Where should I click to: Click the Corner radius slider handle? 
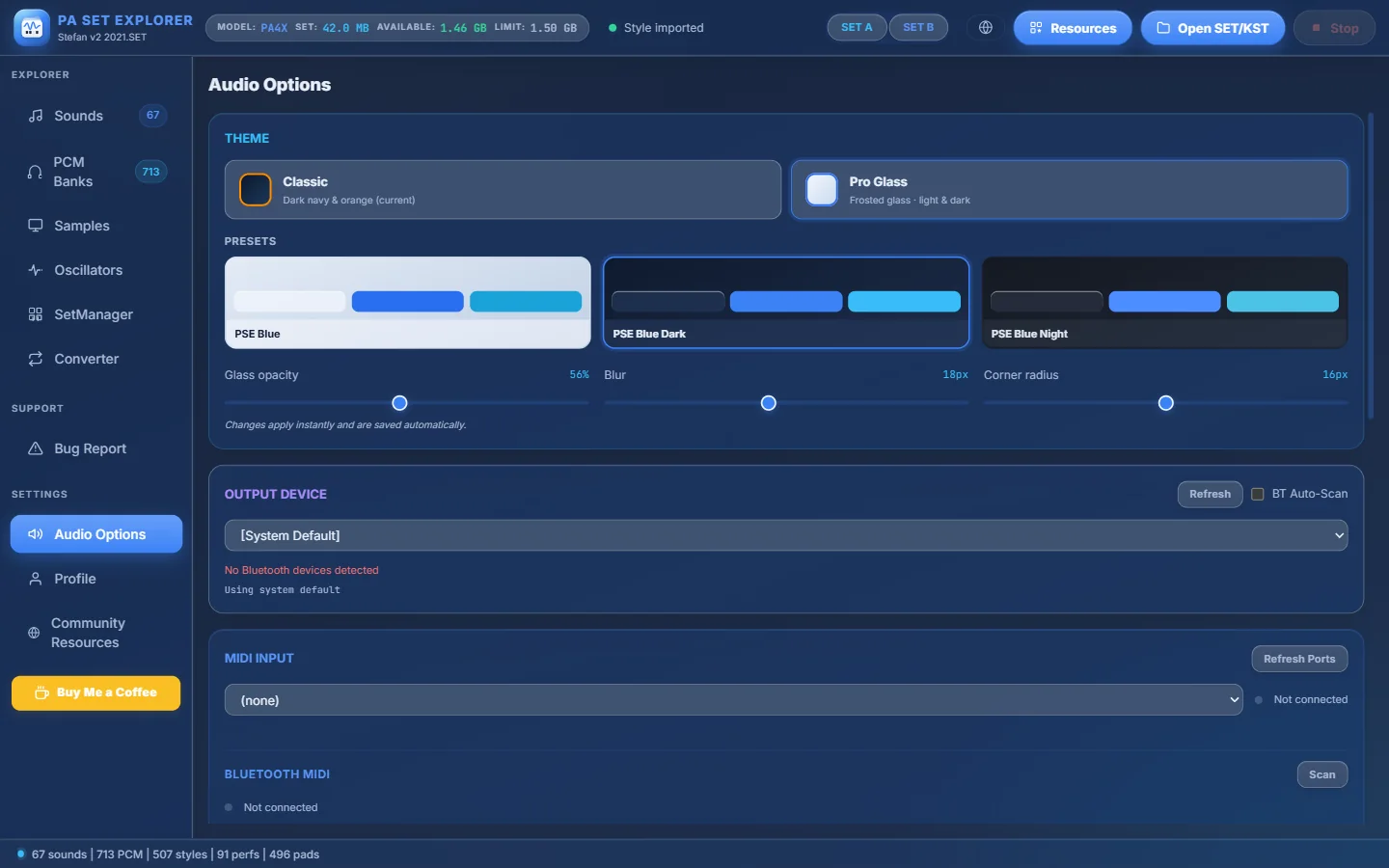coord(1166,403)
